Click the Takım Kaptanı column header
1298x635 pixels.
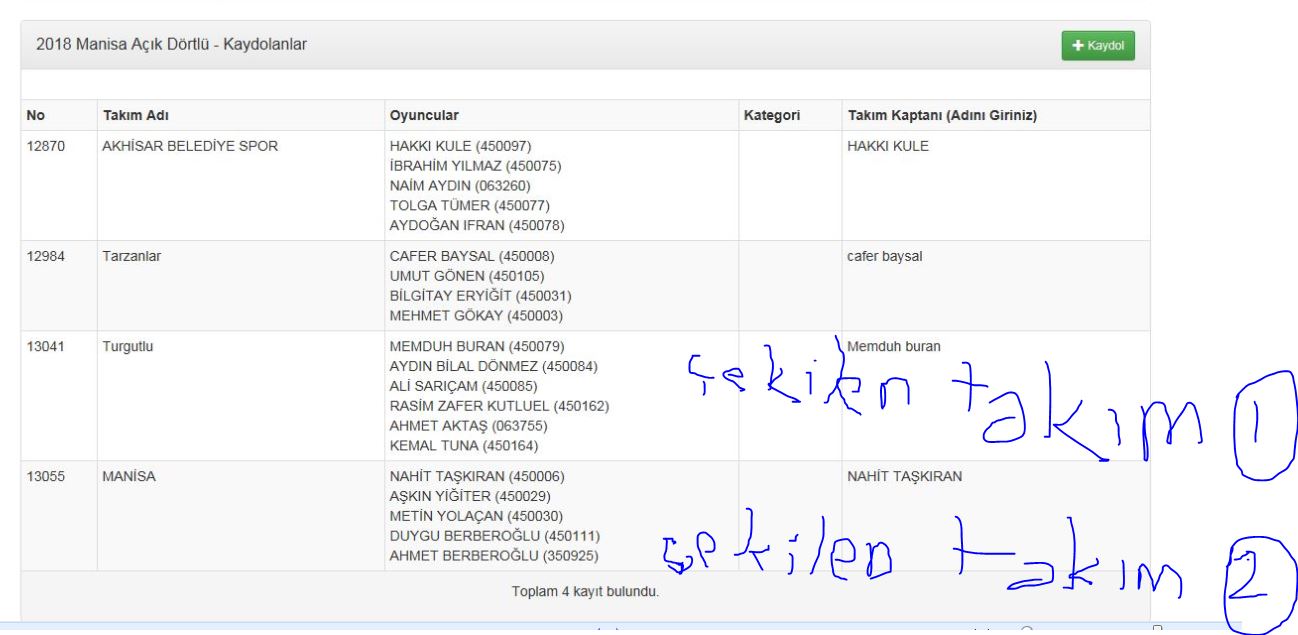tap(941, 116)
